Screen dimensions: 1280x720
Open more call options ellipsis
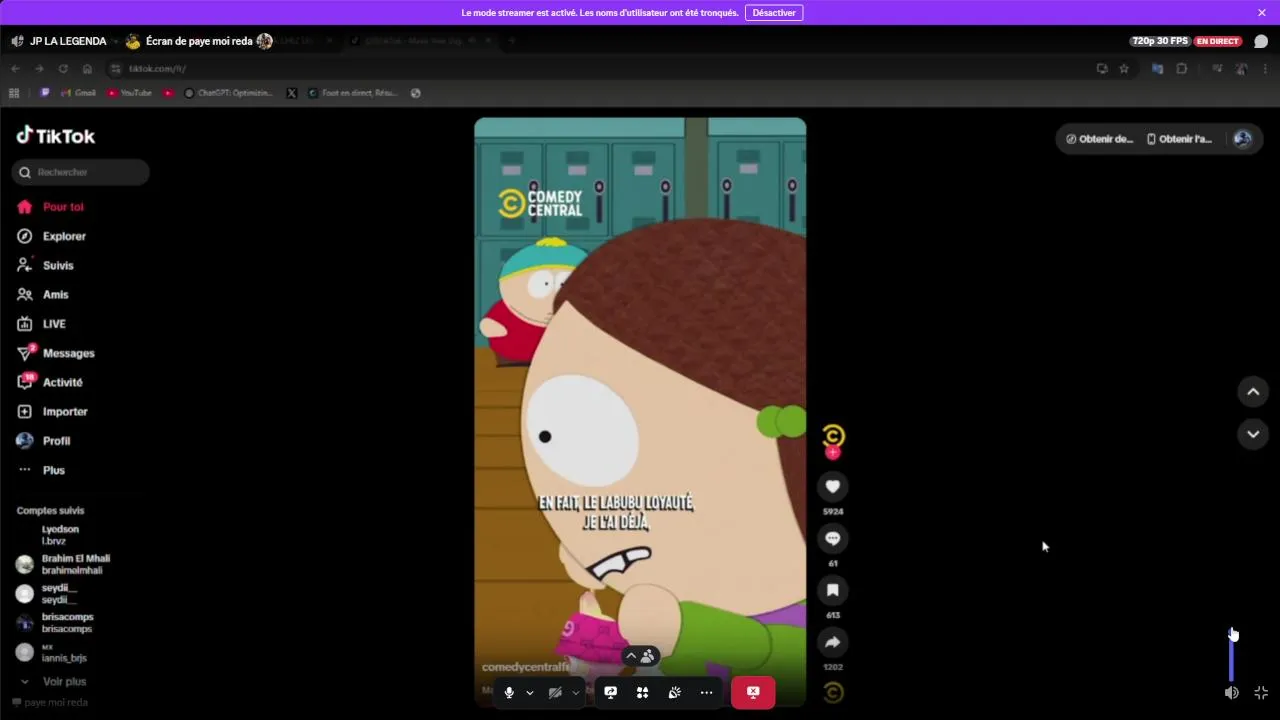(707, 692)
